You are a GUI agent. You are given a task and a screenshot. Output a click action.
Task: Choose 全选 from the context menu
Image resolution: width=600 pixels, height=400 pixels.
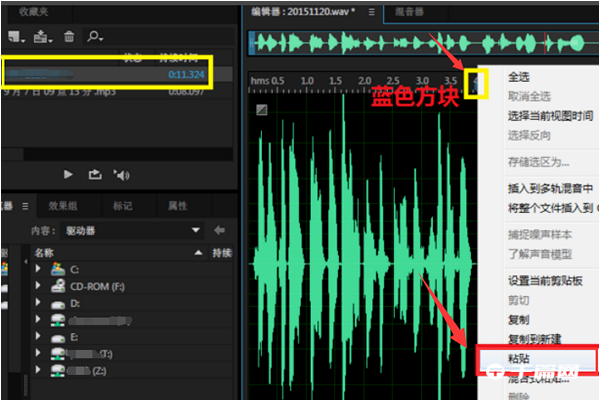coord(518,77)
